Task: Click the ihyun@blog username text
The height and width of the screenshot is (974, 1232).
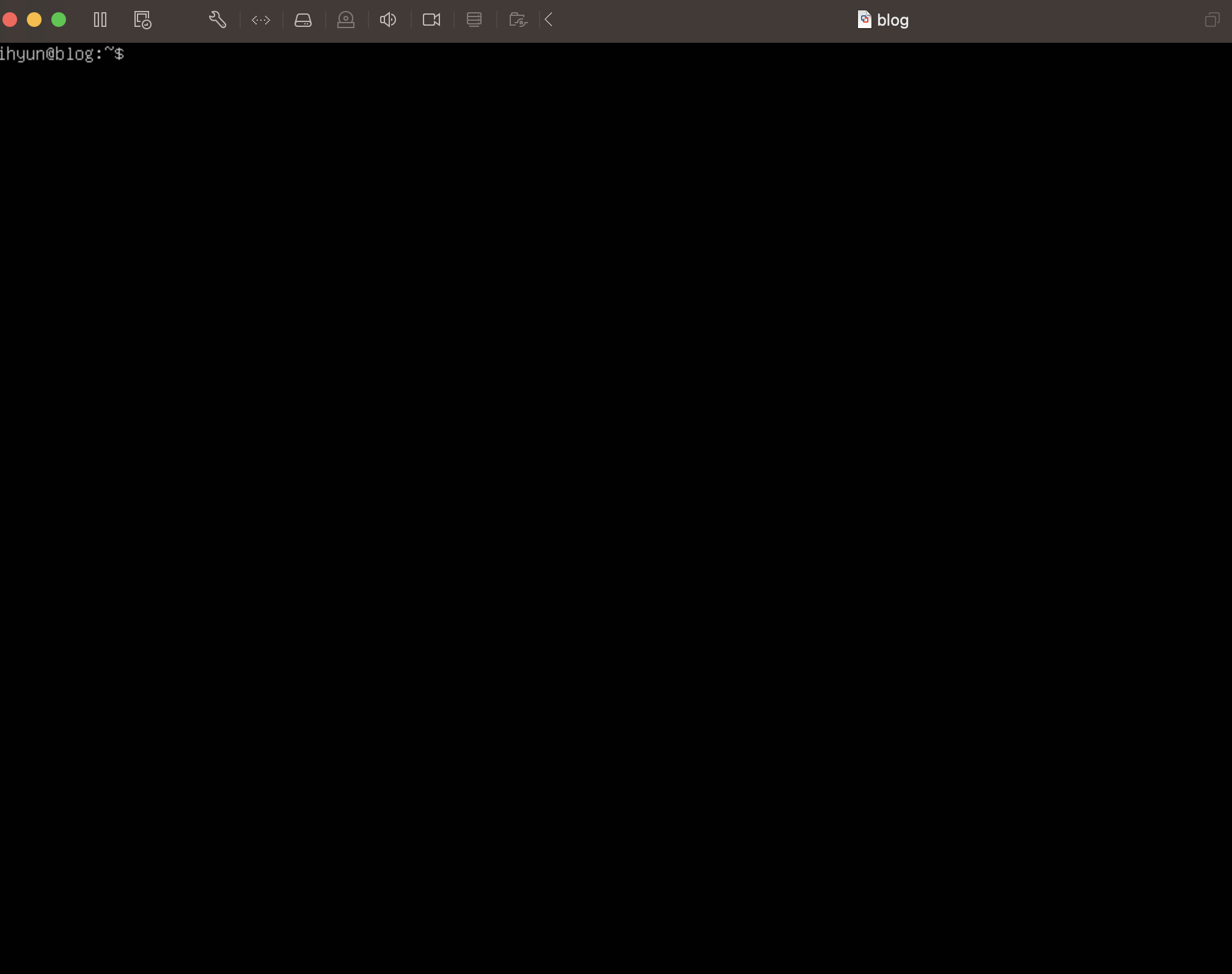Action: (x=46, y=54)
